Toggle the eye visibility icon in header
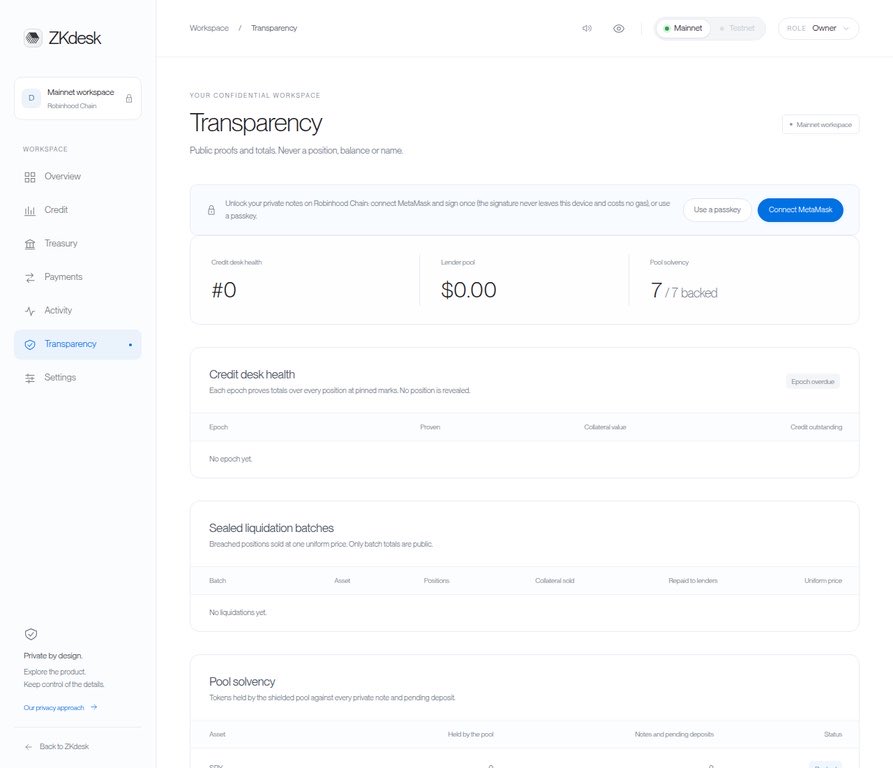 tap(618, 28)
